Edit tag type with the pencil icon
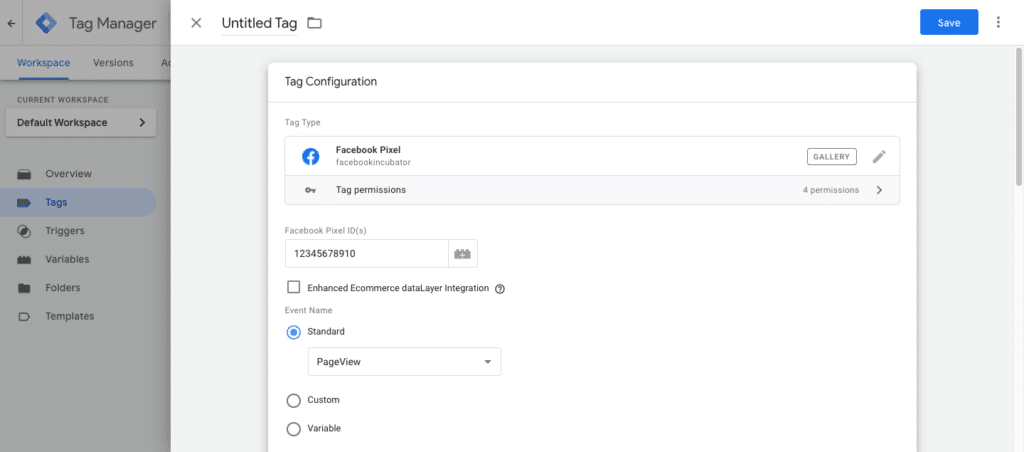Viewport: 1024px width, 452px height. click(x=880, y=157)
